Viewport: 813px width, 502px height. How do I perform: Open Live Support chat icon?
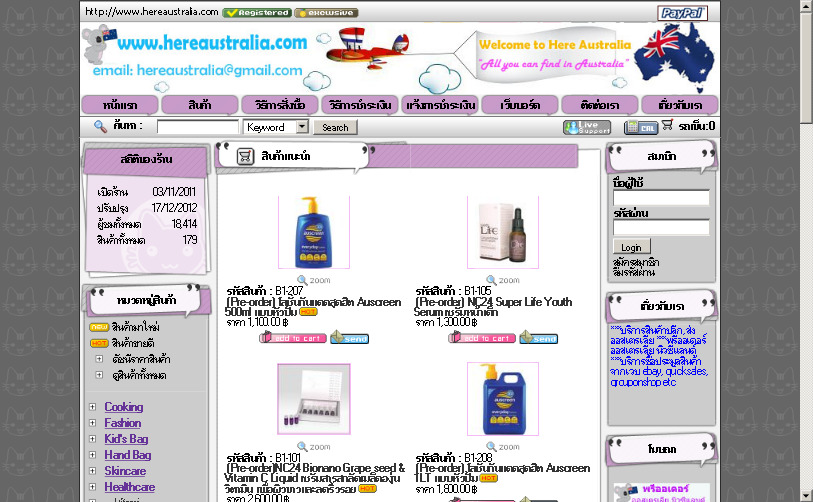point(587,127)
